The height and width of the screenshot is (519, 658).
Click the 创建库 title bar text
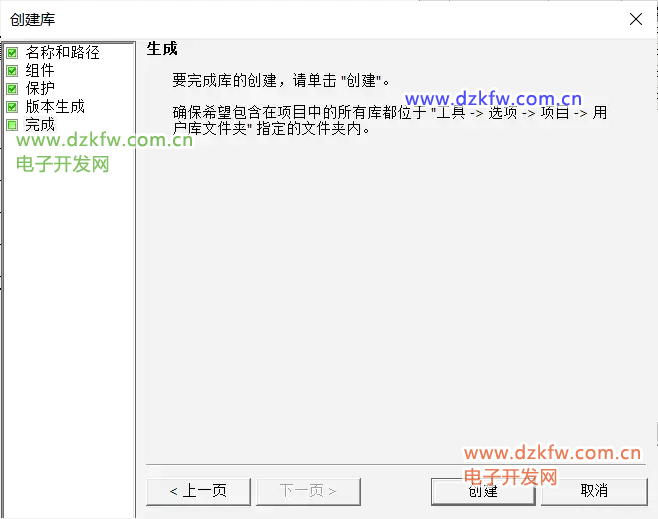point(32,18)
